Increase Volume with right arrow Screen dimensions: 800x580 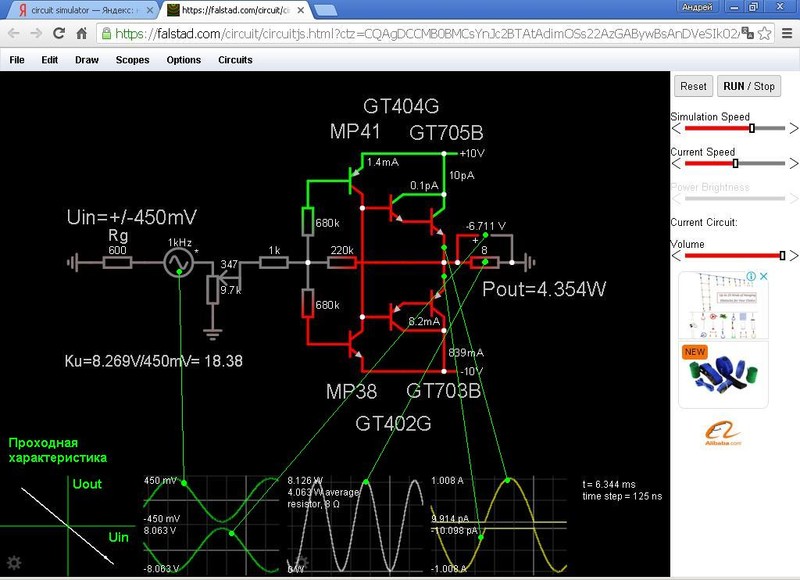pos(793,256)
